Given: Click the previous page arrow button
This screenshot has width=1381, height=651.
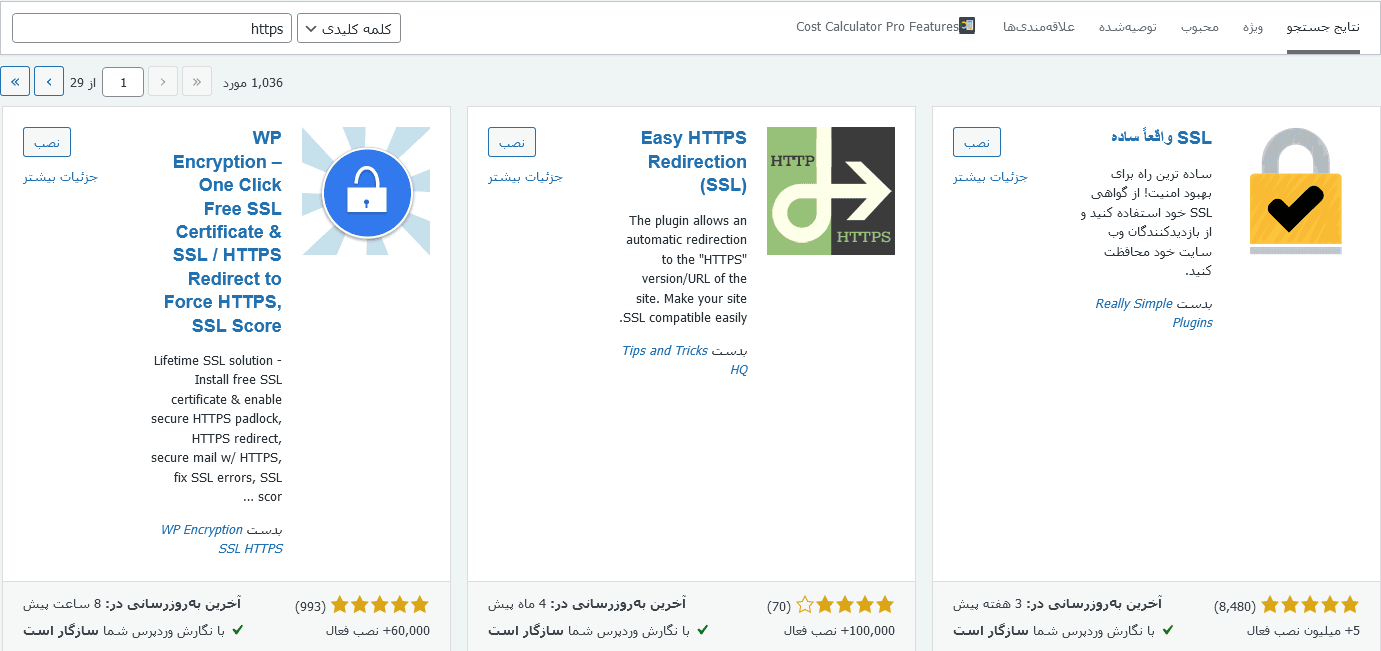Looking at the screenshot, I should [163, 82].
